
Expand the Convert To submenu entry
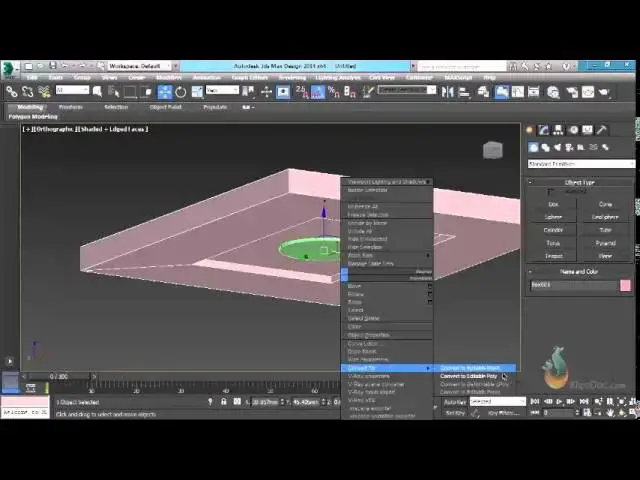click(x=387, y=368)
